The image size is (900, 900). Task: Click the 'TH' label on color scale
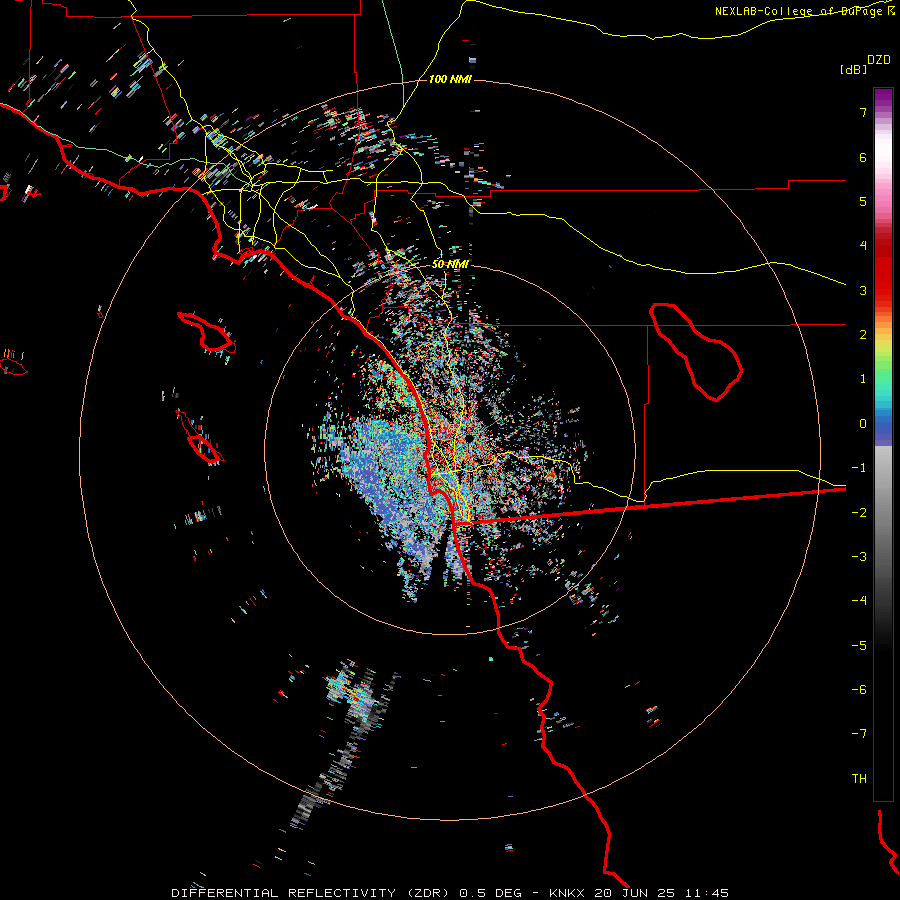[x=859, y=778]
